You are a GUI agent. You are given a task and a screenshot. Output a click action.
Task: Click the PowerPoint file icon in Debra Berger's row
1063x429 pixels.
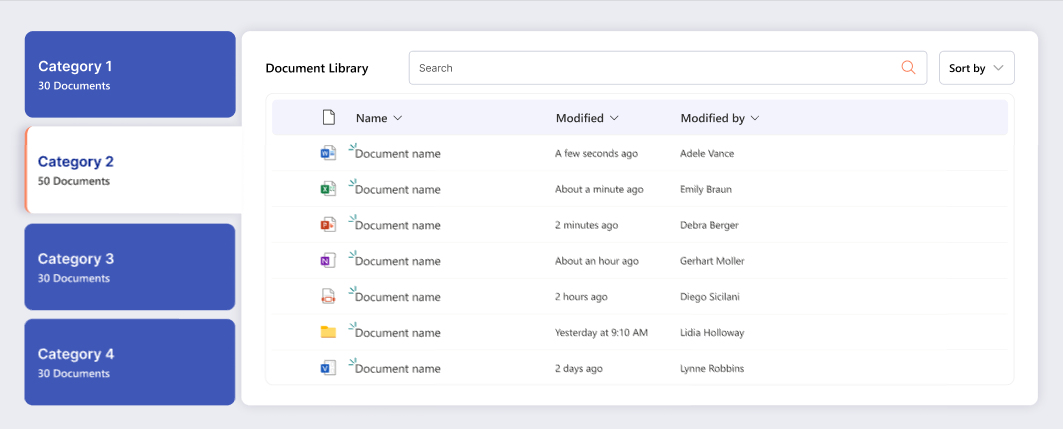327,225
